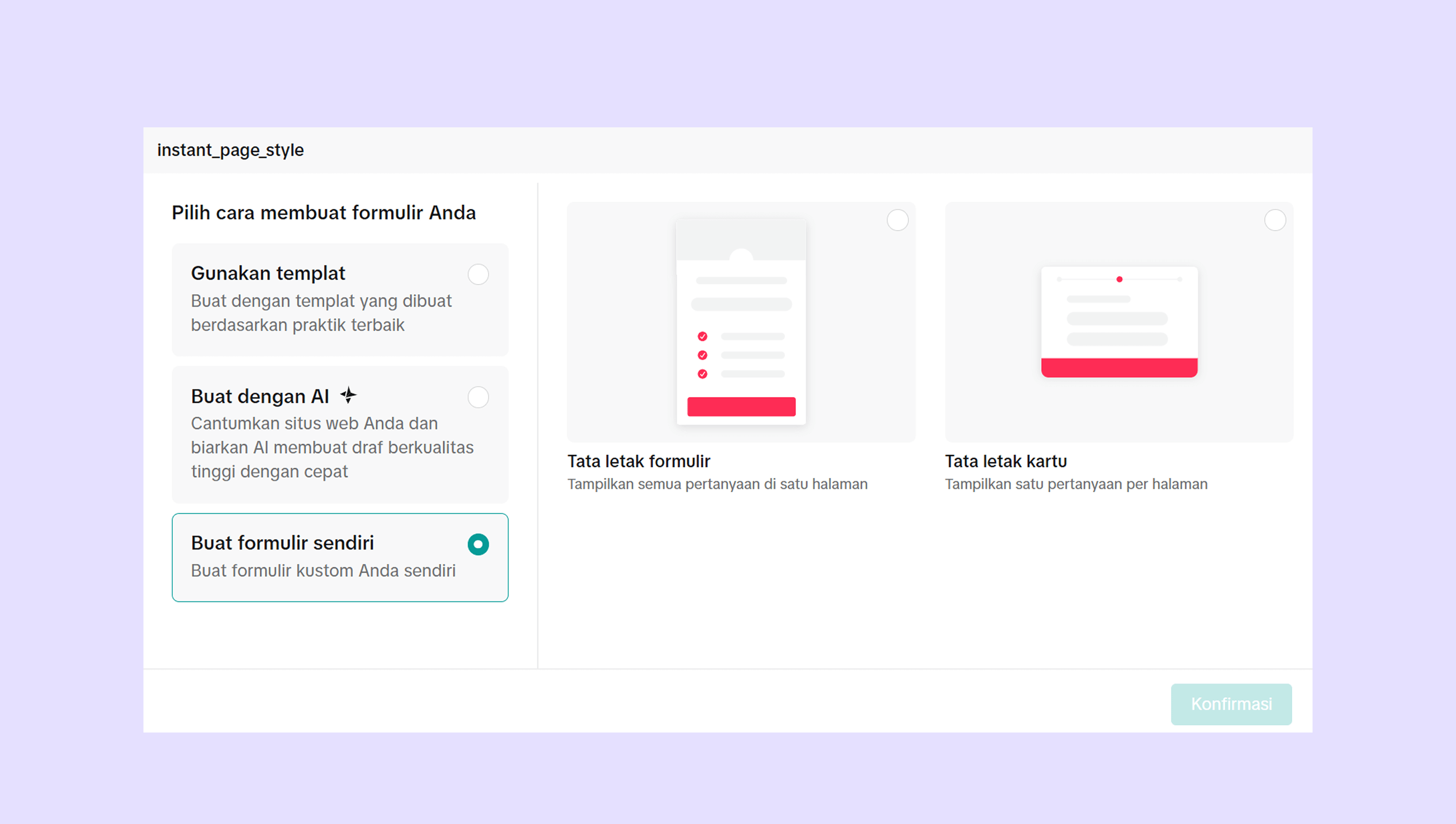Click the Buat formulir sendiri heading

[283, 543]
